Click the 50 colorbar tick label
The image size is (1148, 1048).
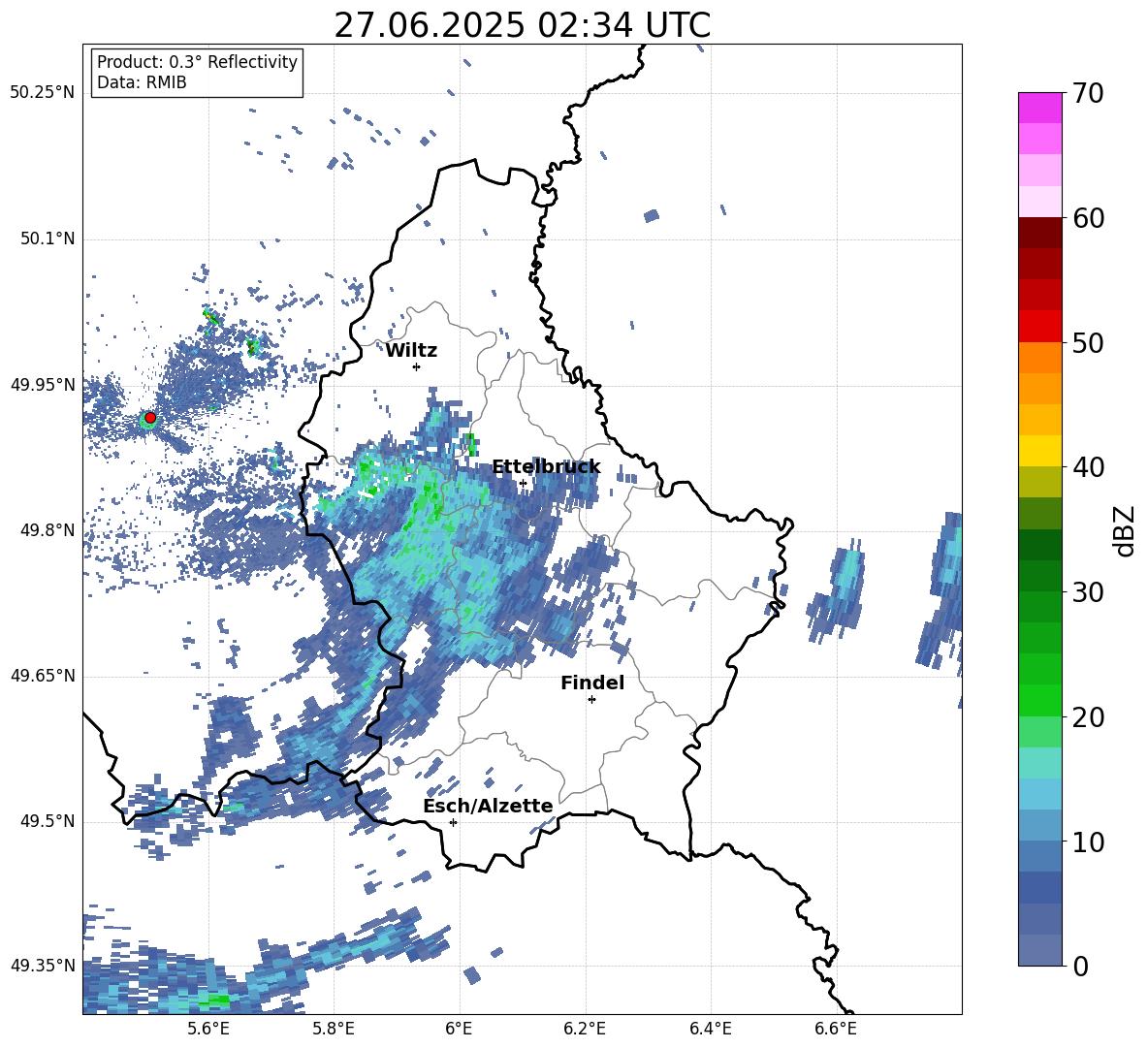pos(1088,342)
